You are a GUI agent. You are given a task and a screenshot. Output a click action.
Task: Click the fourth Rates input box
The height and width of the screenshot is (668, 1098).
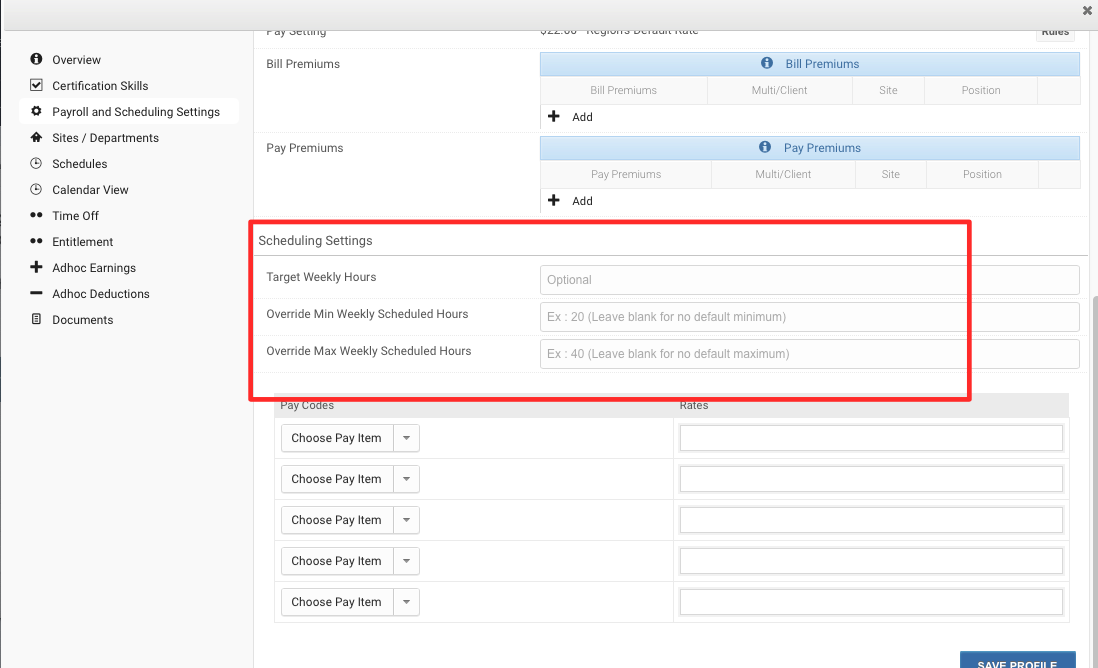point(871,561)
